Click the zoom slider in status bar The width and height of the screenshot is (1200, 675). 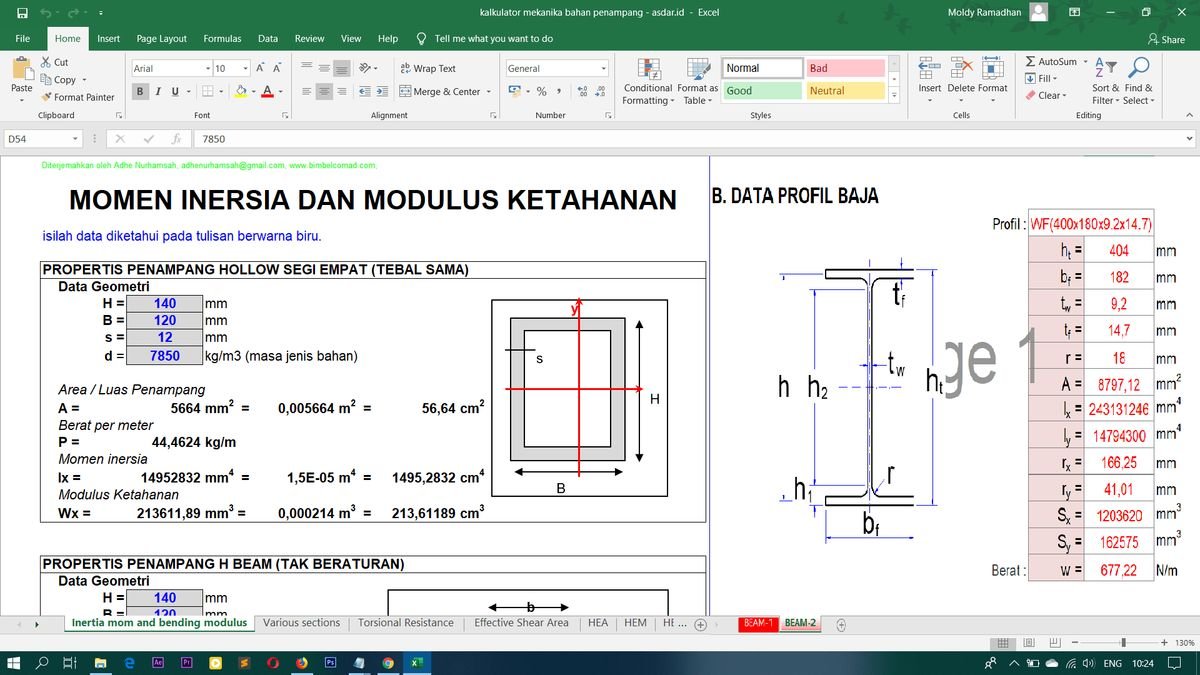1123,642
